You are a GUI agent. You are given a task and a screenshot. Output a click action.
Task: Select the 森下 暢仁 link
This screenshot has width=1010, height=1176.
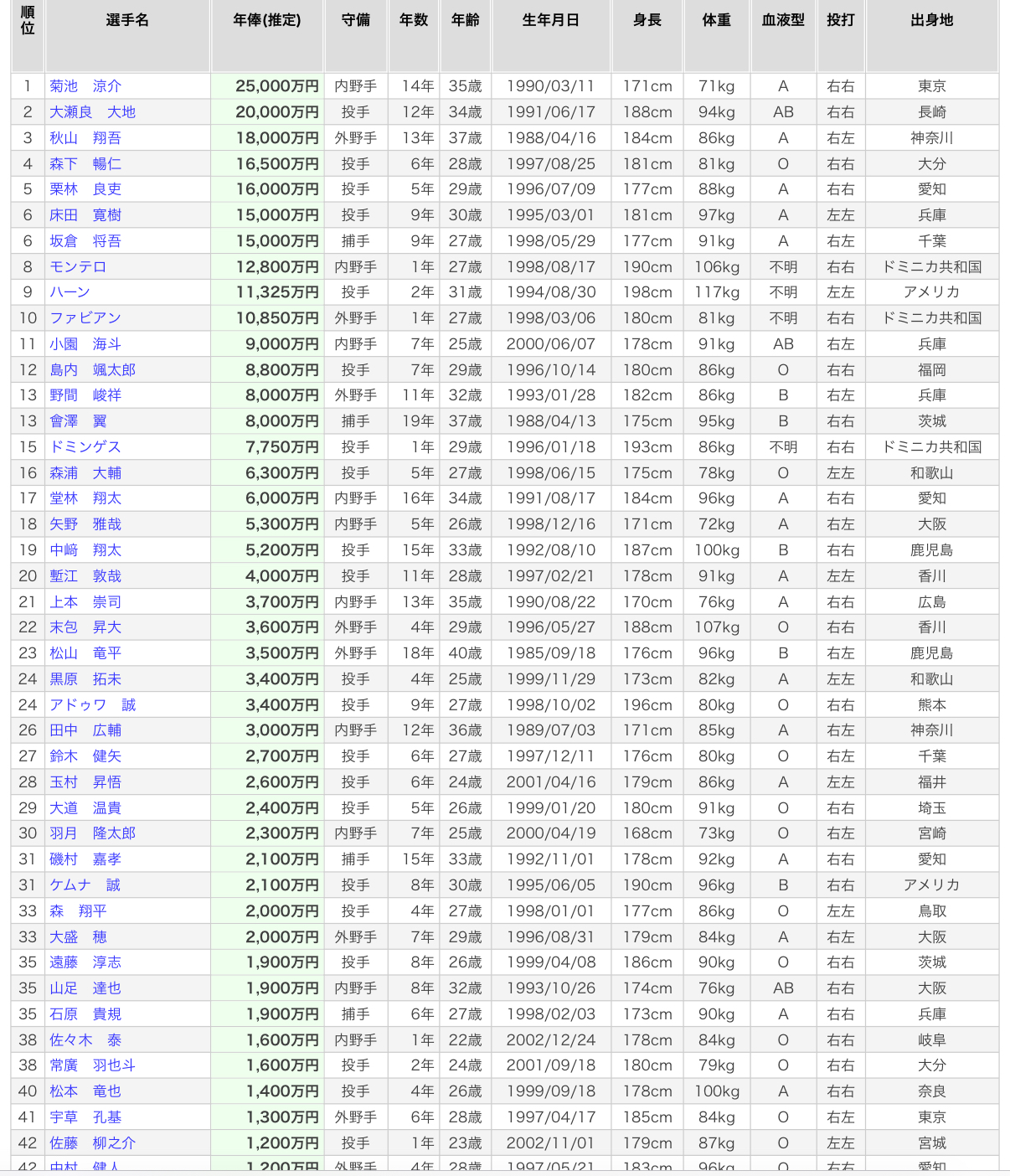point(85,164)
